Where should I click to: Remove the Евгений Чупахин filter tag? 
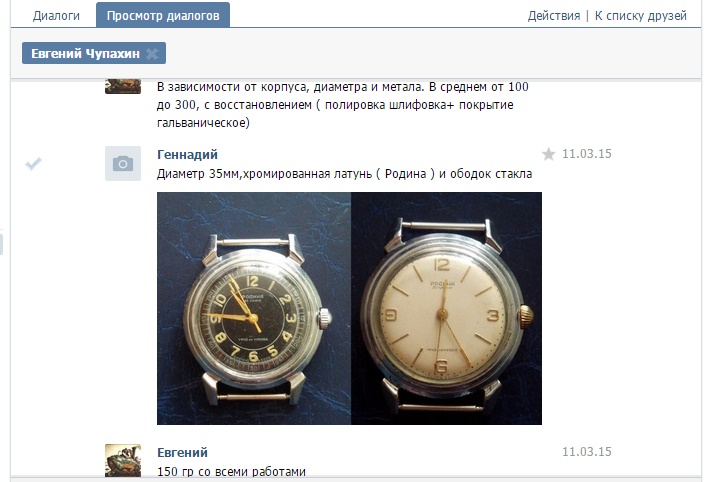(152, 54)
